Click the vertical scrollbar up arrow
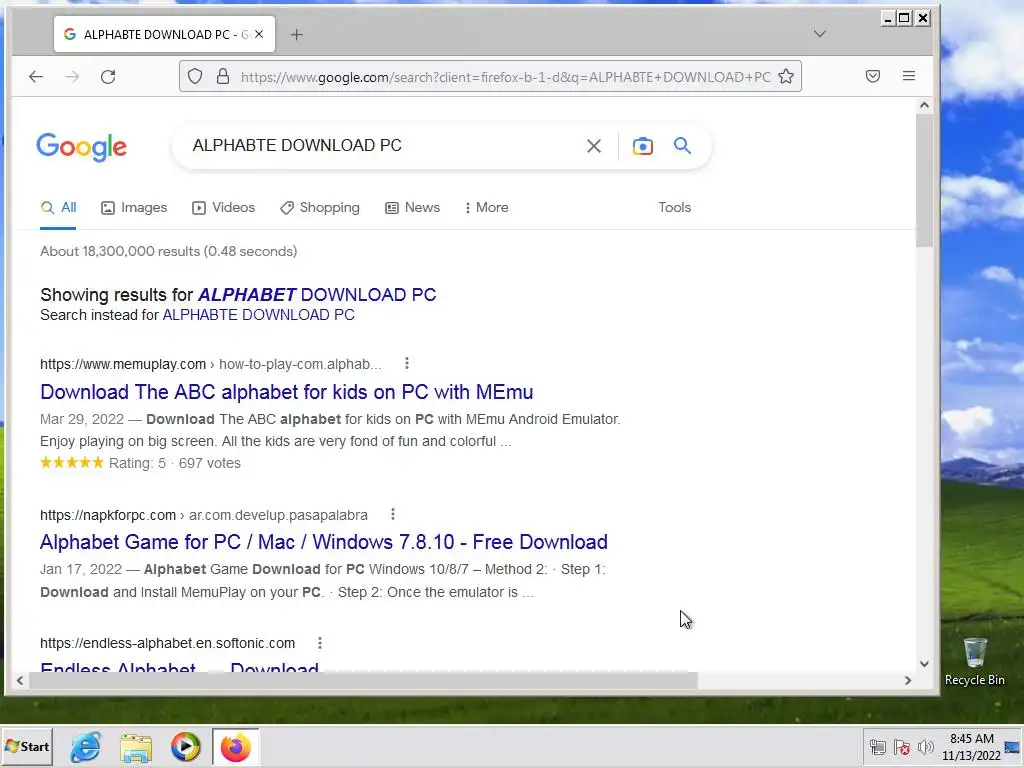The width and height of the screenshot is (1024, 768). tap(924, 105)
